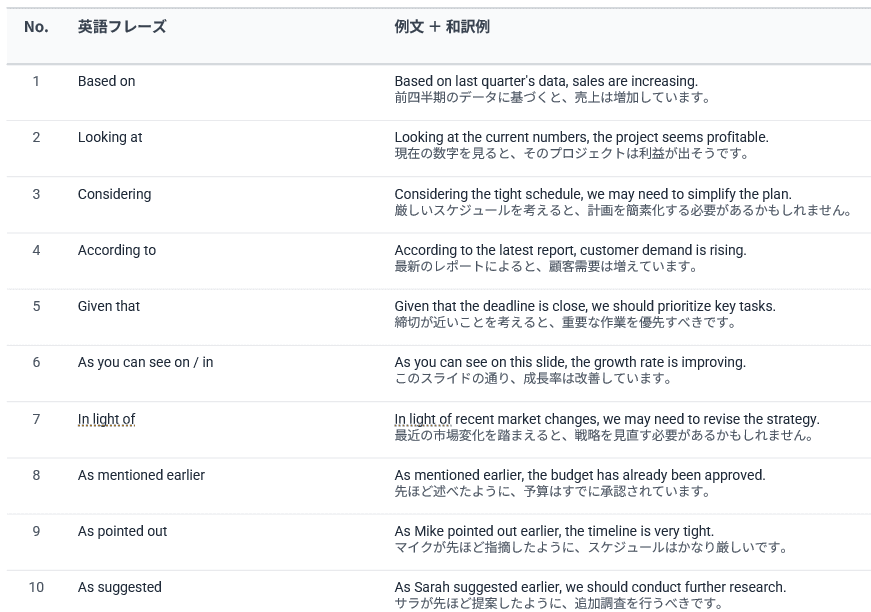This screenshot has height=612, width=871.
Task: Click 'According to' in the phrase column
Action: [x=117, y=250]
